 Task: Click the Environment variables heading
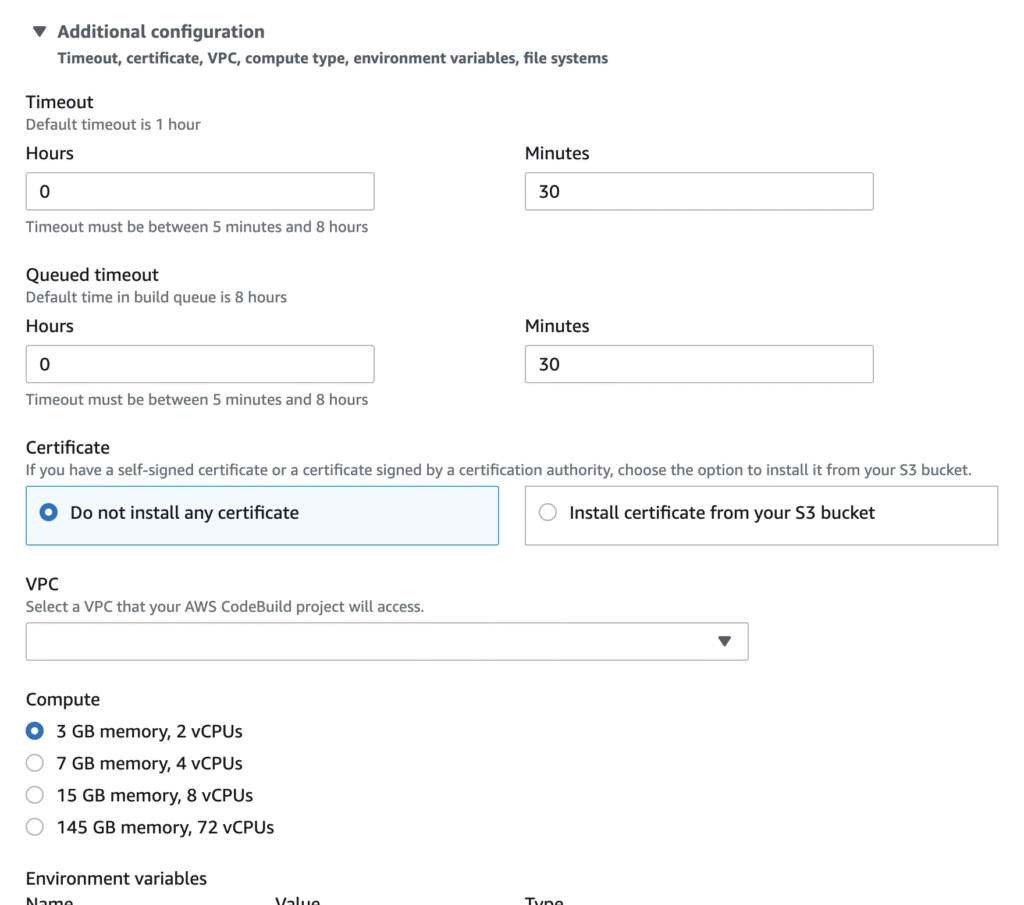point(116,878)
